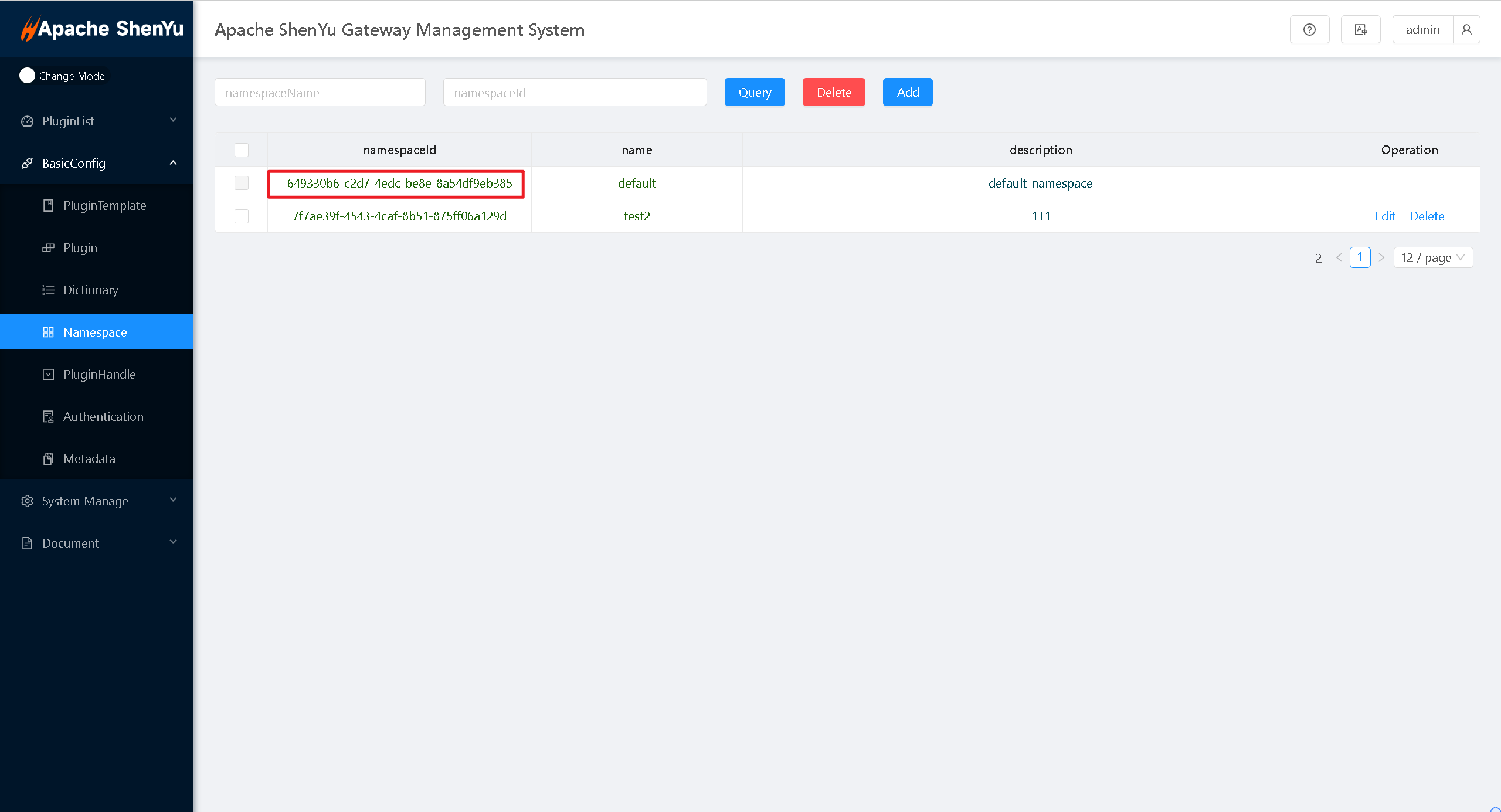
Task: Toggle the Change Mode switch
Action: [x=28, y=76]
